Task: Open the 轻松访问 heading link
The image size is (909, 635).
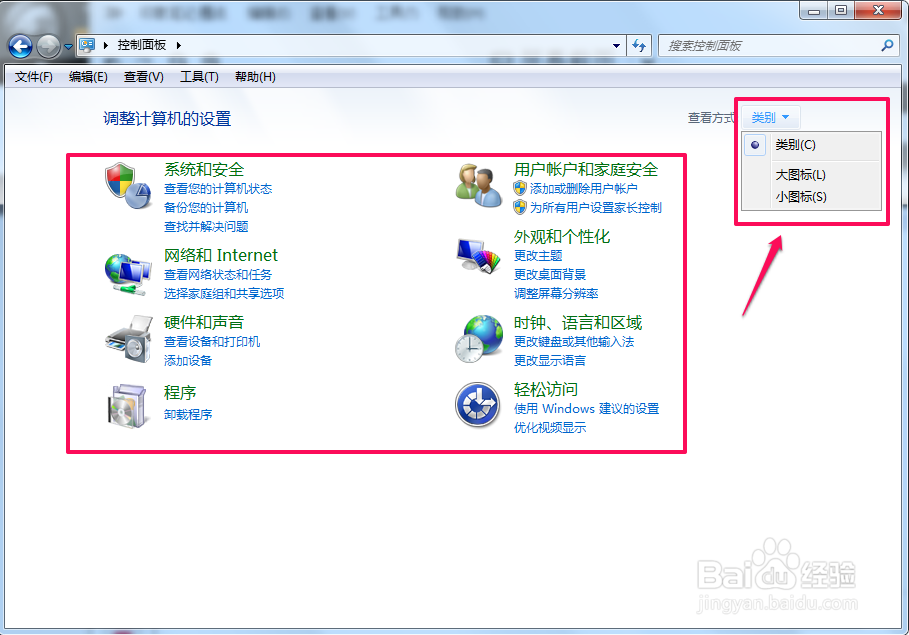Action: (x=546, y=389)
